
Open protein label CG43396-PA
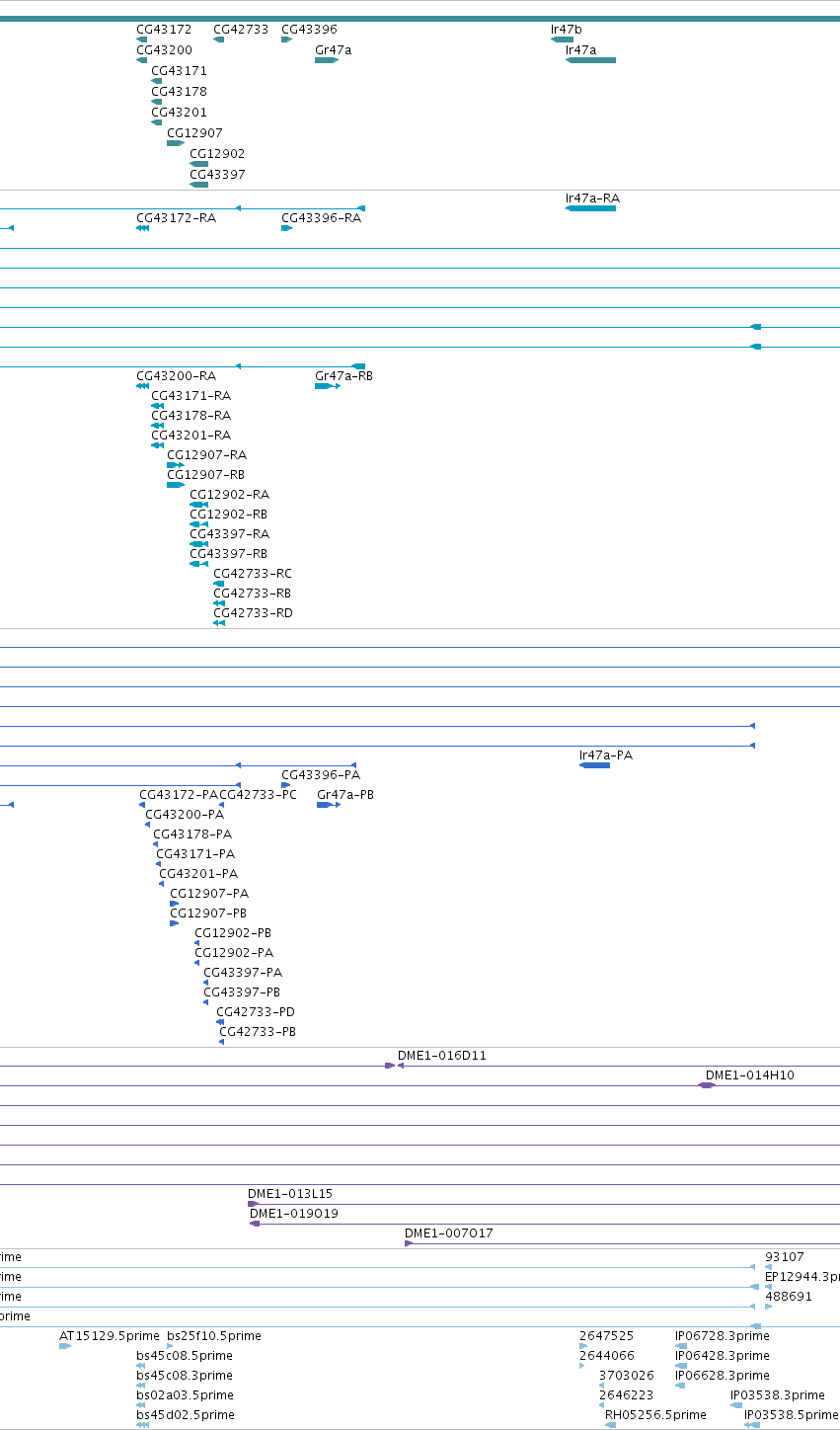(x=321, y=775)
